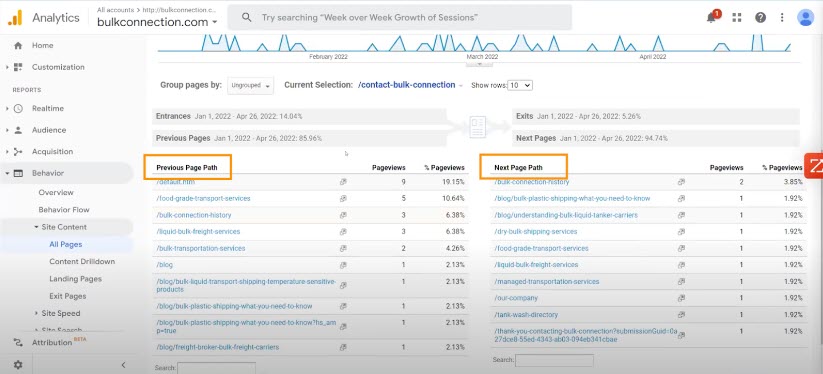Select the All Pages report

(x=66, y=244)
